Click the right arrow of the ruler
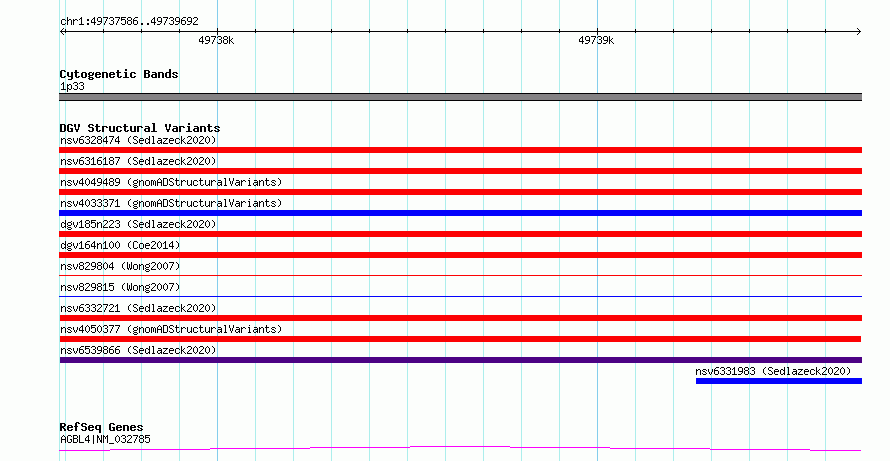This screenshot has width=890, height=461. [x=859, y=31]
